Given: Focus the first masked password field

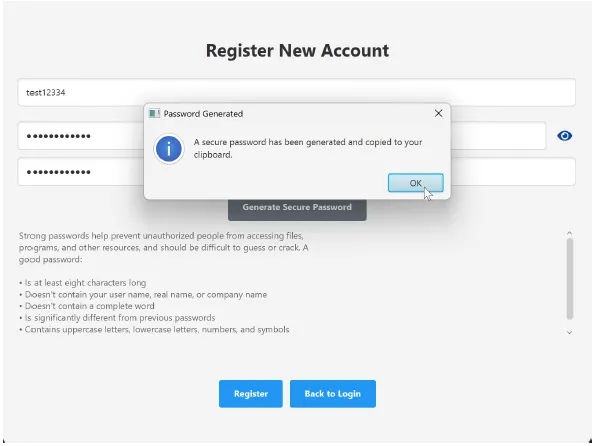Looking at the screenshot, I should (282, 136).
